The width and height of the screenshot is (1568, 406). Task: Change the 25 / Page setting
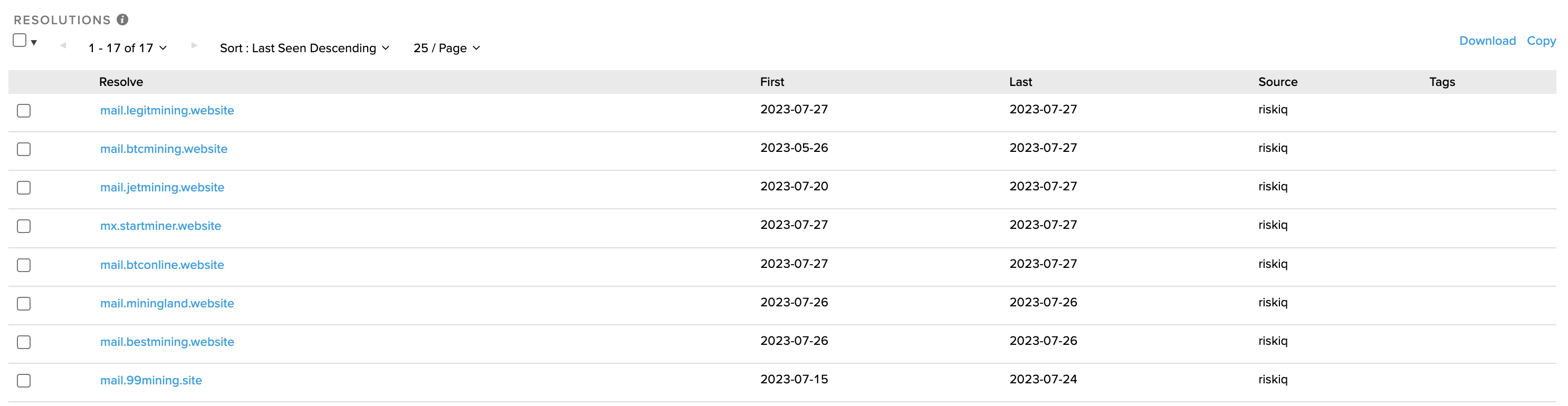(x=447, y=48)
